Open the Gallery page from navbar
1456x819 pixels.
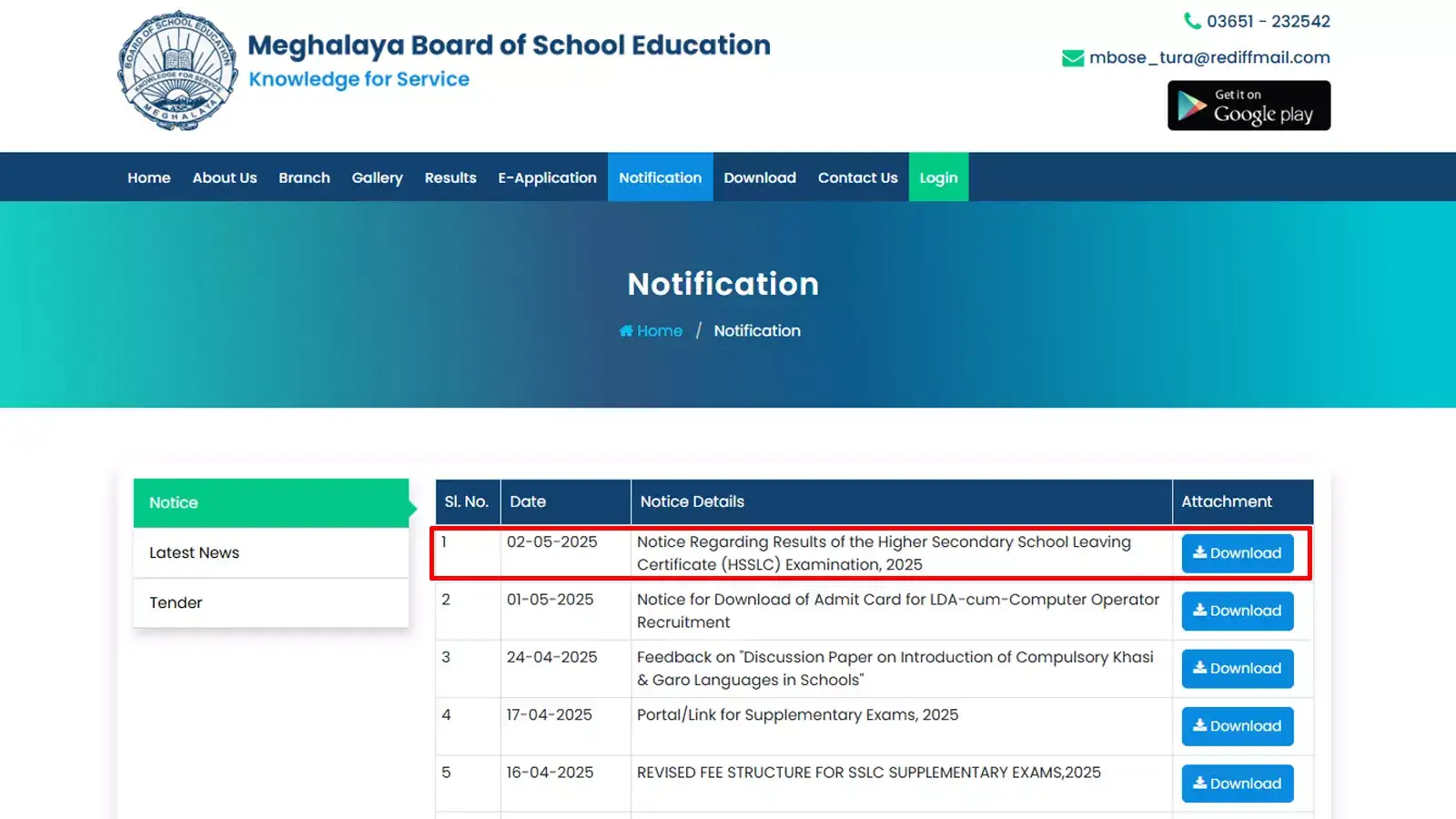tap(377, 177)
